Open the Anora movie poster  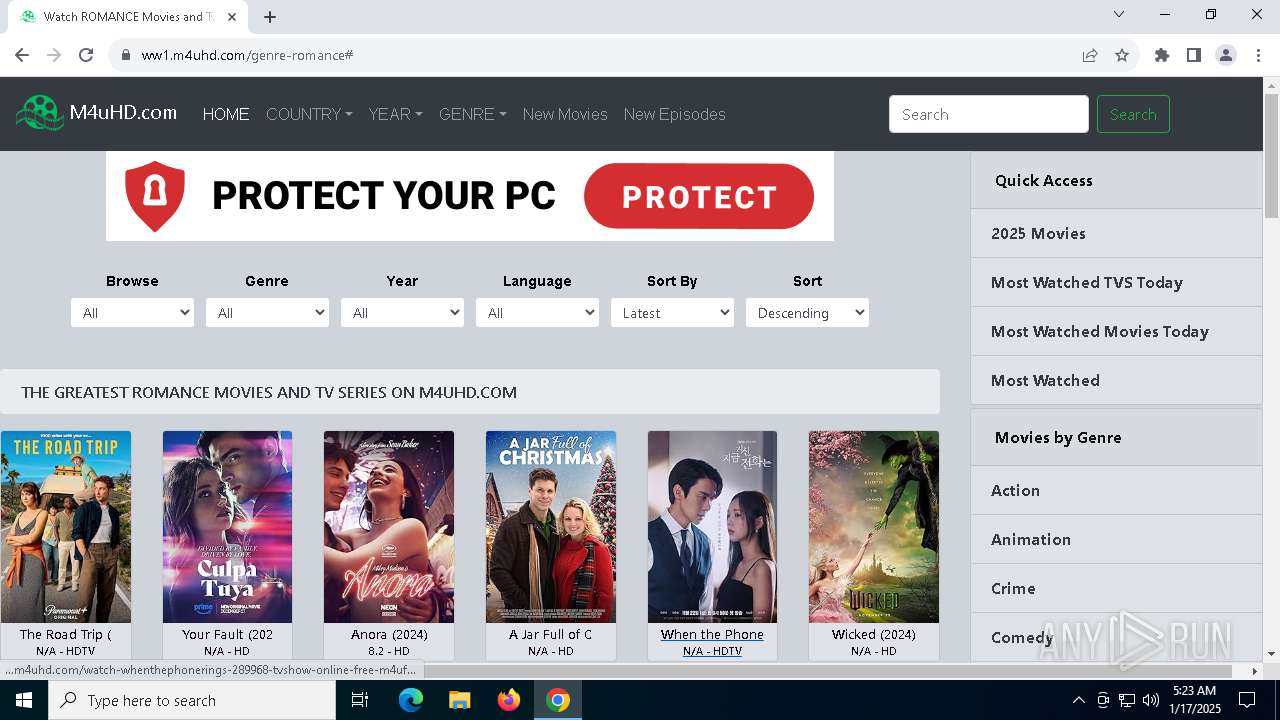(389, 527)
